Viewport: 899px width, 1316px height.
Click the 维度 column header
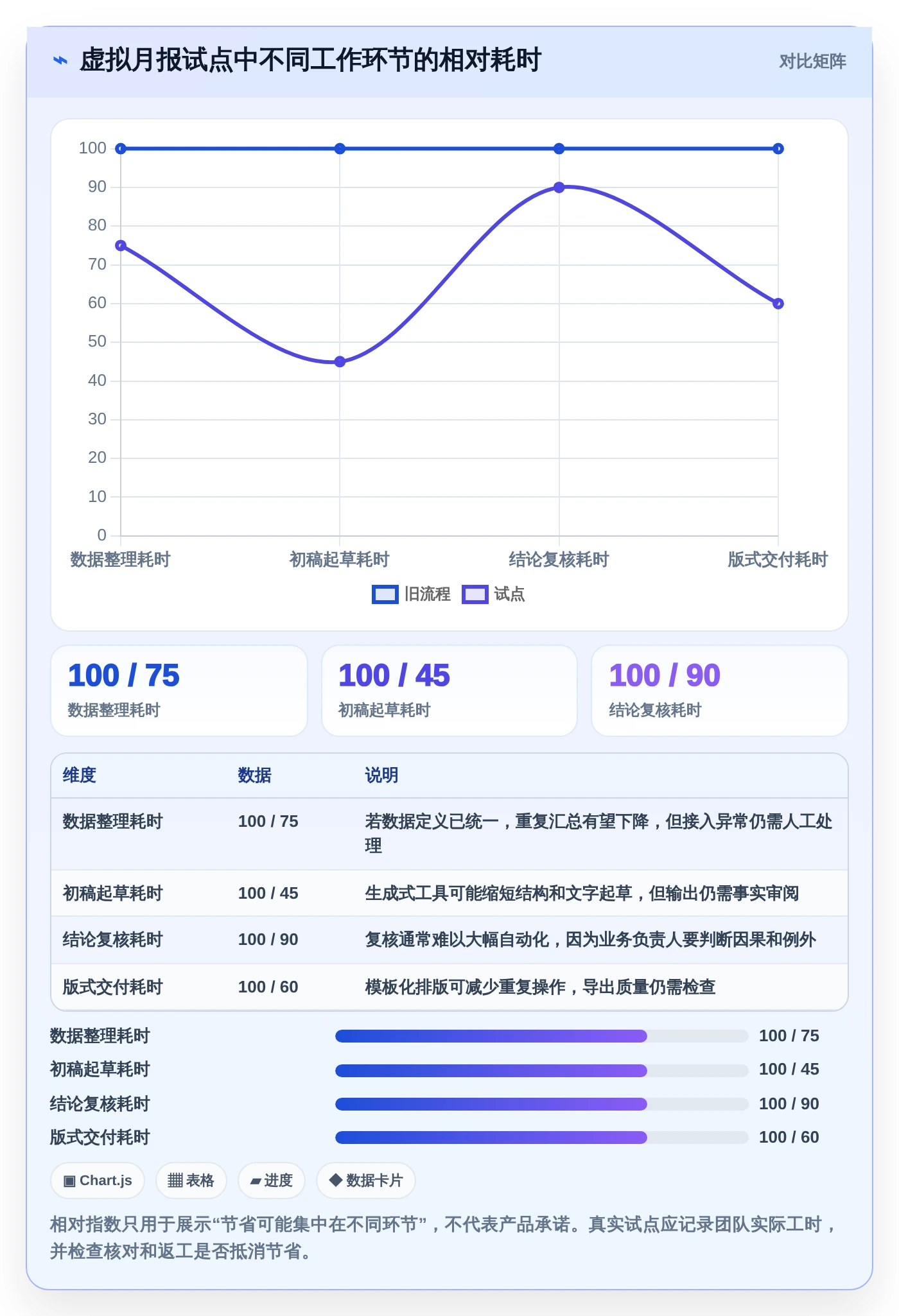coord(79,775)
